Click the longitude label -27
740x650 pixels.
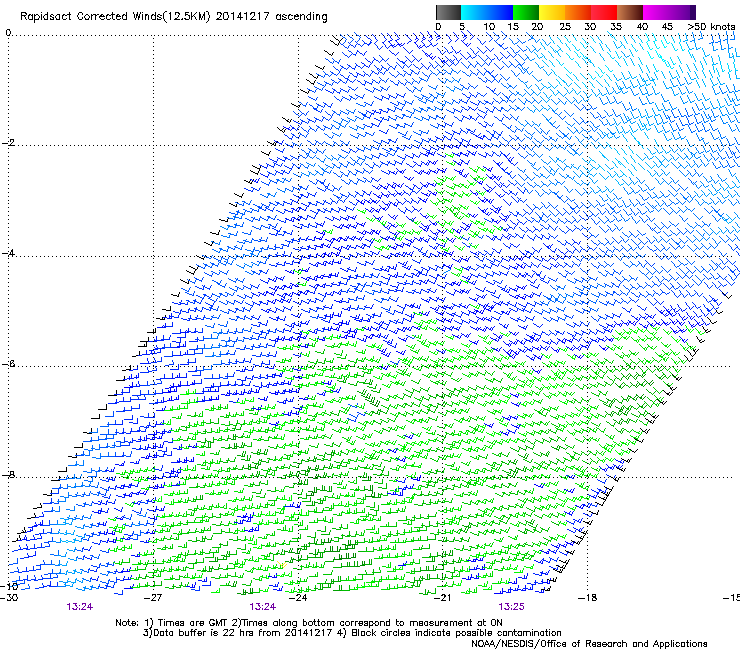pos(153,598)
